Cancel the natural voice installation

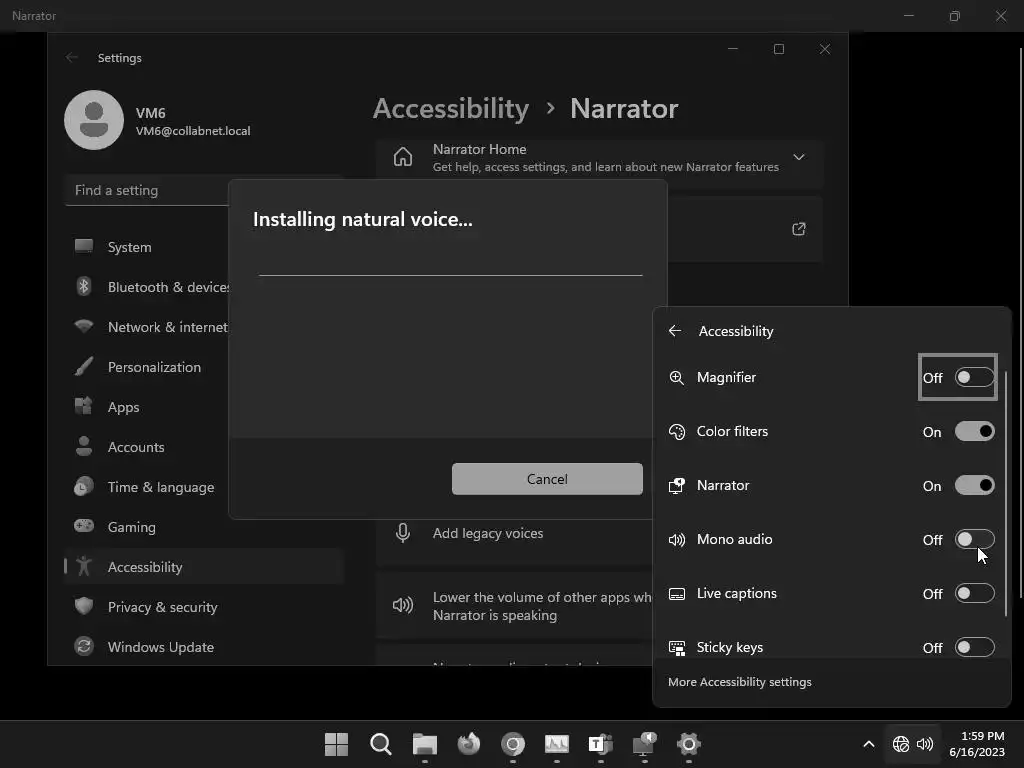pos(547,479)
